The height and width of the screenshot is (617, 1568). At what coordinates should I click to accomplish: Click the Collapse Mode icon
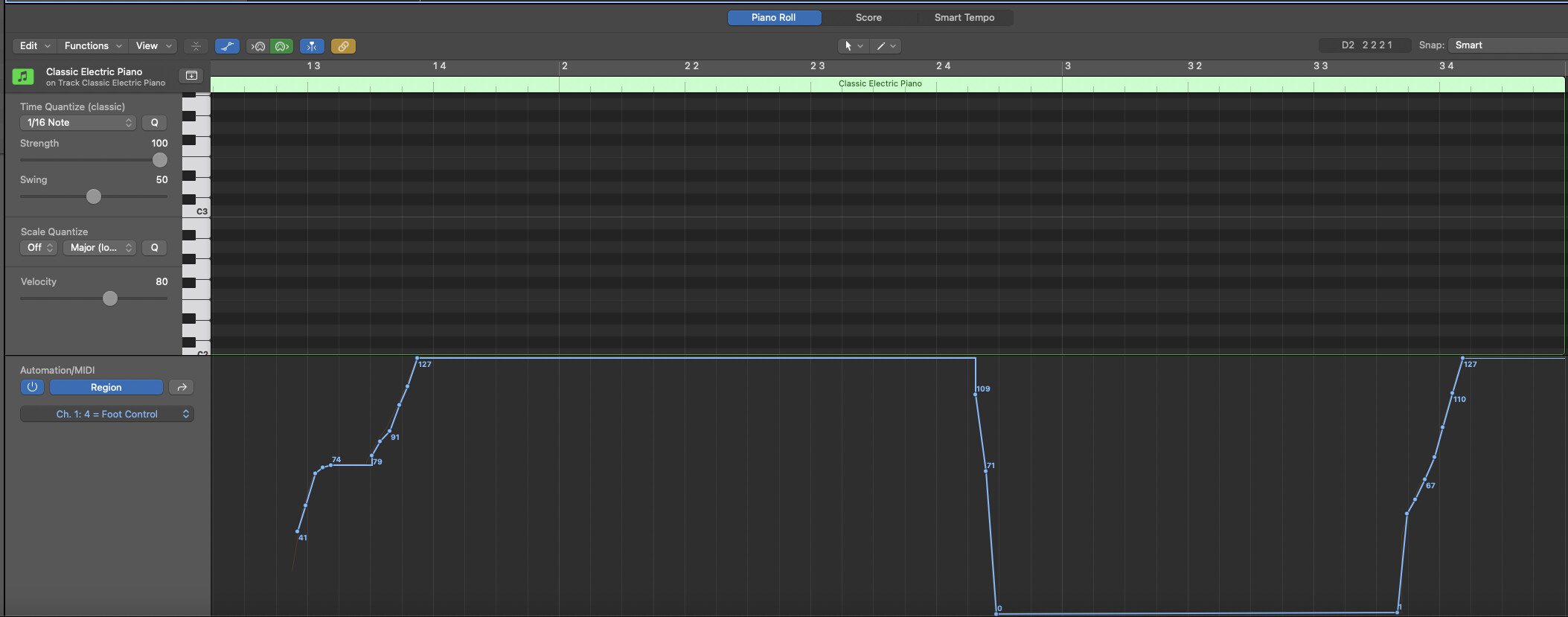point(196,46)
